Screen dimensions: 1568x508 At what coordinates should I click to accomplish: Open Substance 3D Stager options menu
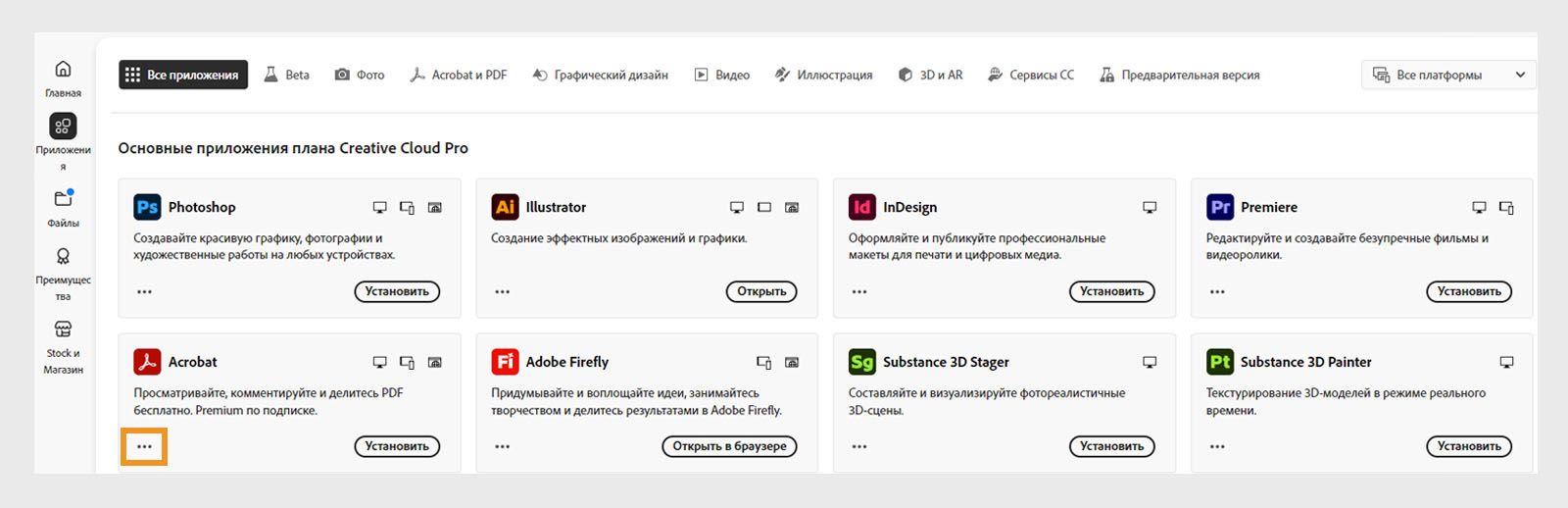click(x=859, y=446)
